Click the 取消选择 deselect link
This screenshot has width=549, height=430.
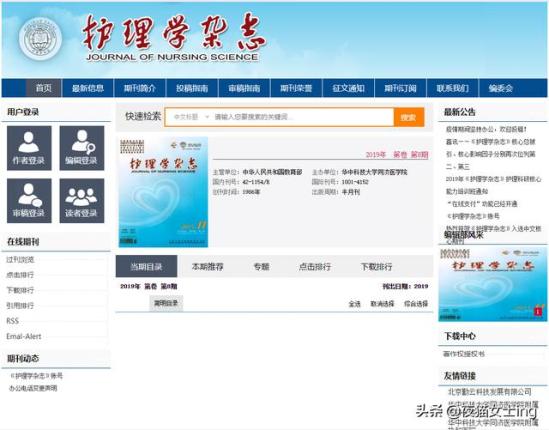point(382,304)
